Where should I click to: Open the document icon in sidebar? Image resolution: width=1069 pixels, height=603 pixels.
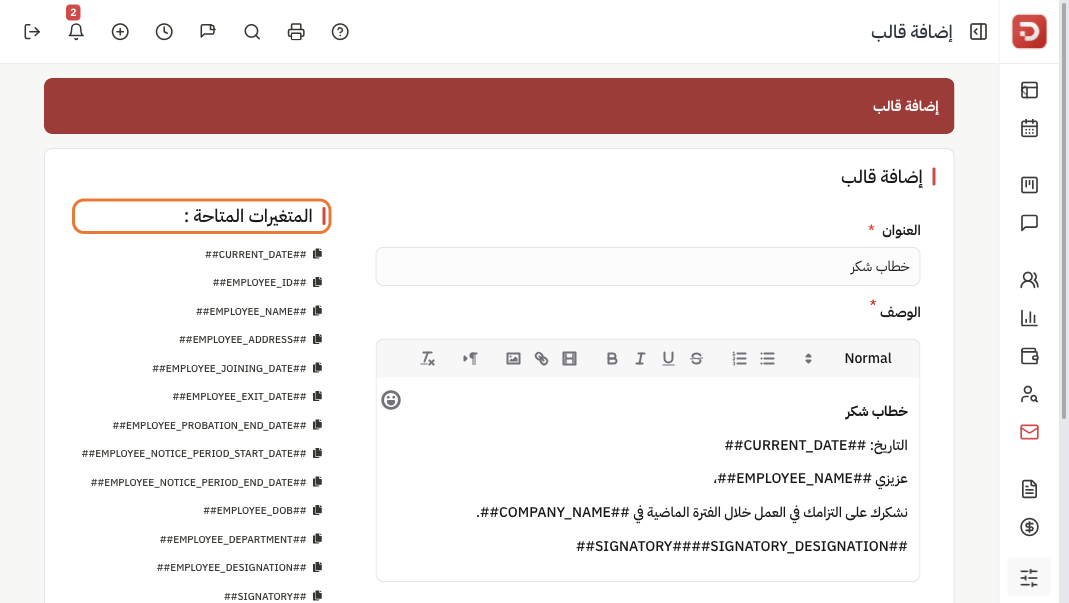coord(1029,489)
